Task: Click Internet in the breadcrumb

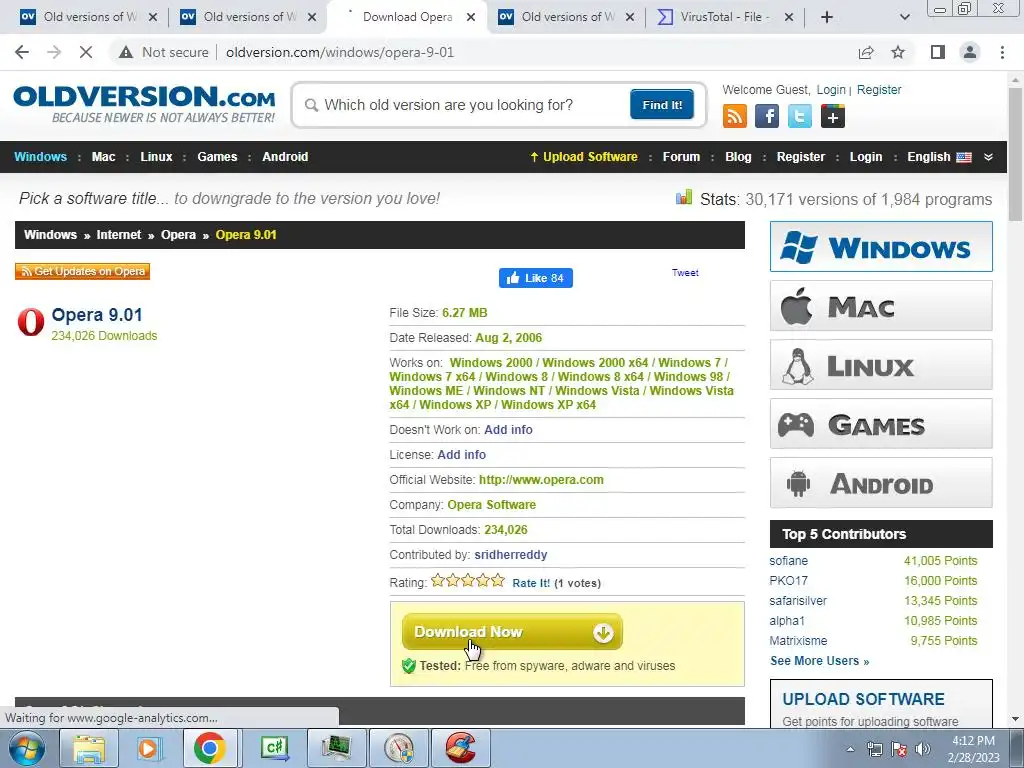Action: [118, 235]
